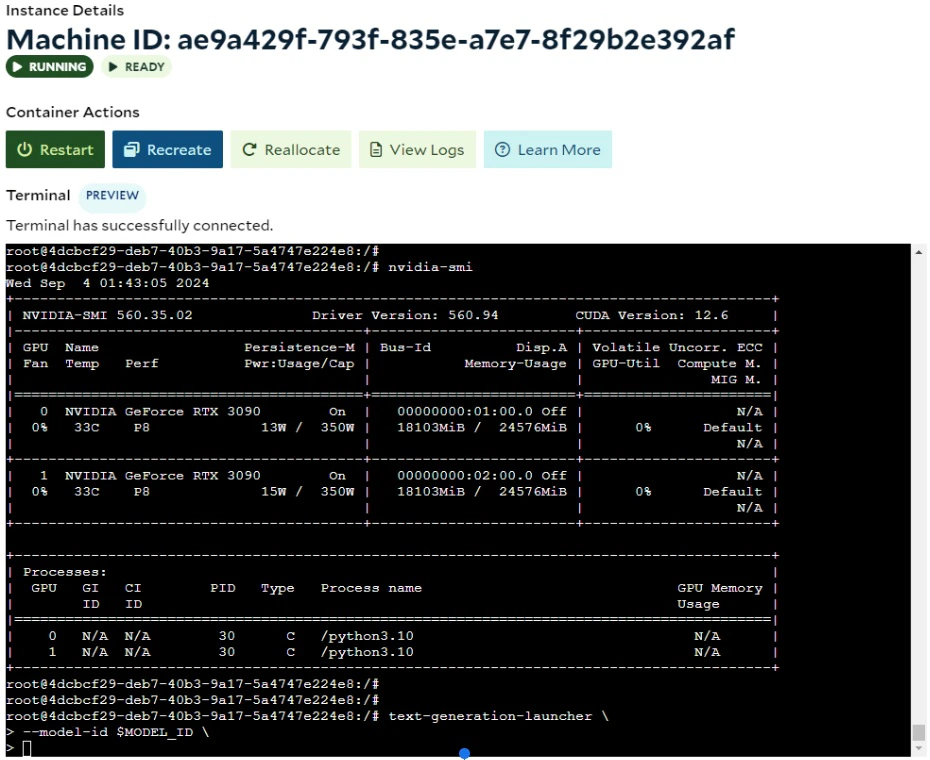Click 'MIG M.' header text
This screenshot has width=930, height=760.
click(x=736, y=379)
